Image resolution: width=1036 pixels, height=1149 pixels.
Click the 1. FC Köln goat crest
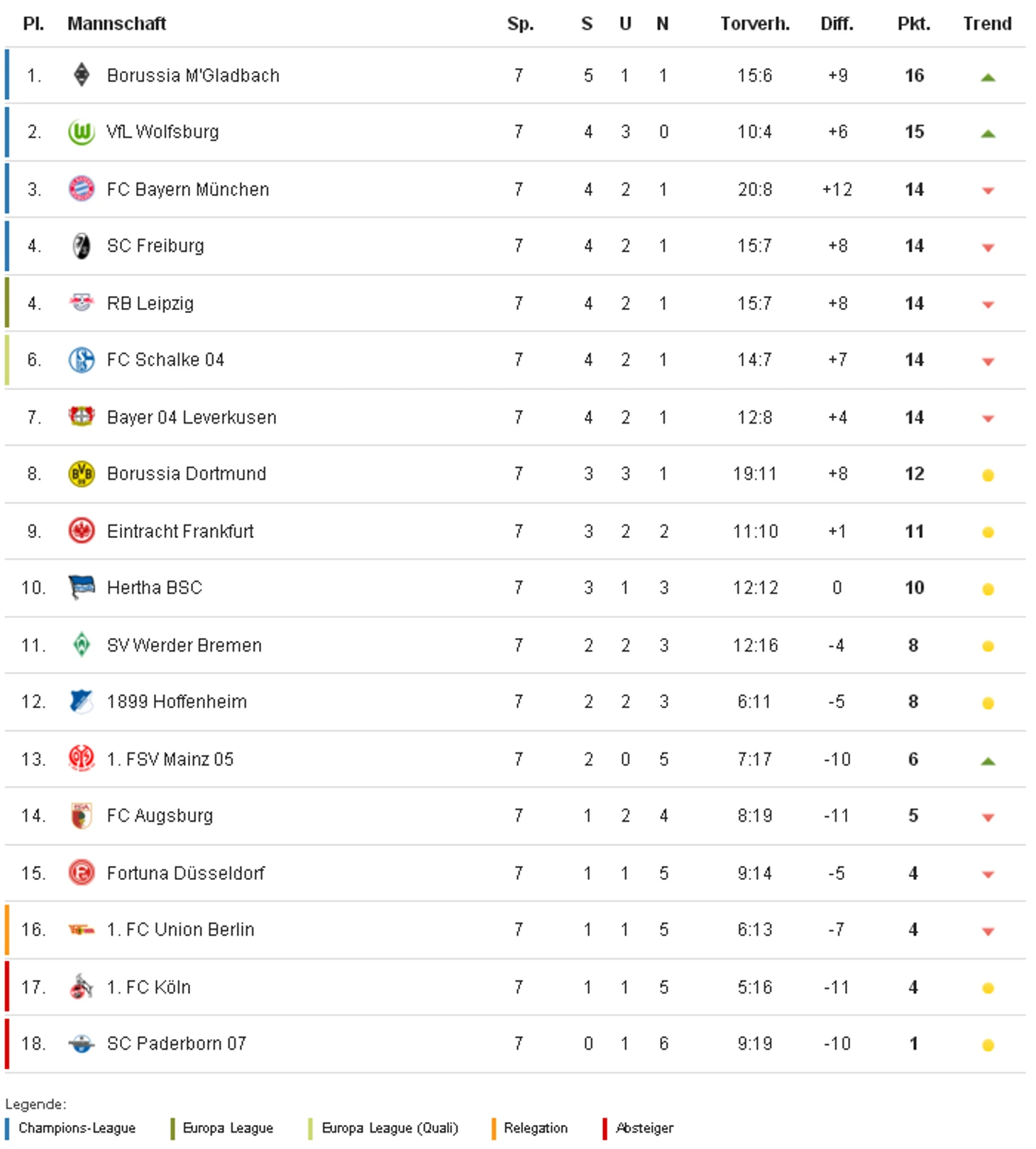[82, 986]
